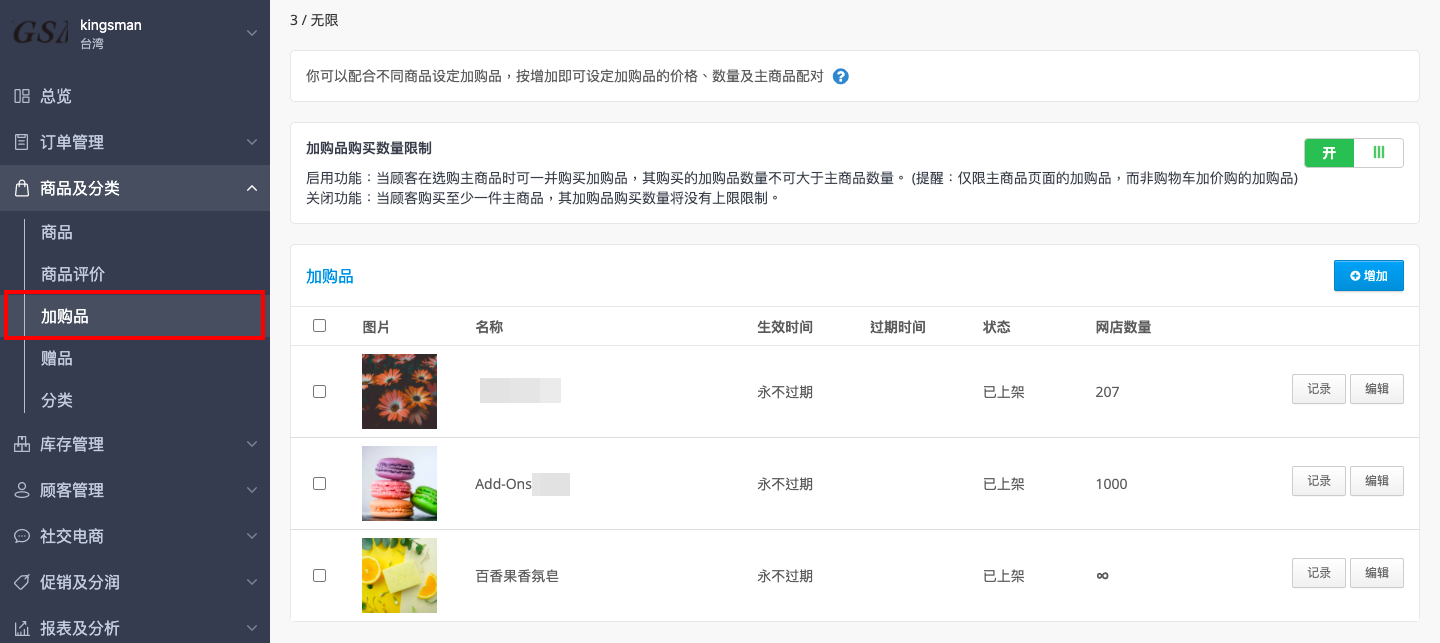The height and width of the screenshot is (643, 1440).
Task: Click the 生效时间 column header
Action: click(x=785, y=327)
